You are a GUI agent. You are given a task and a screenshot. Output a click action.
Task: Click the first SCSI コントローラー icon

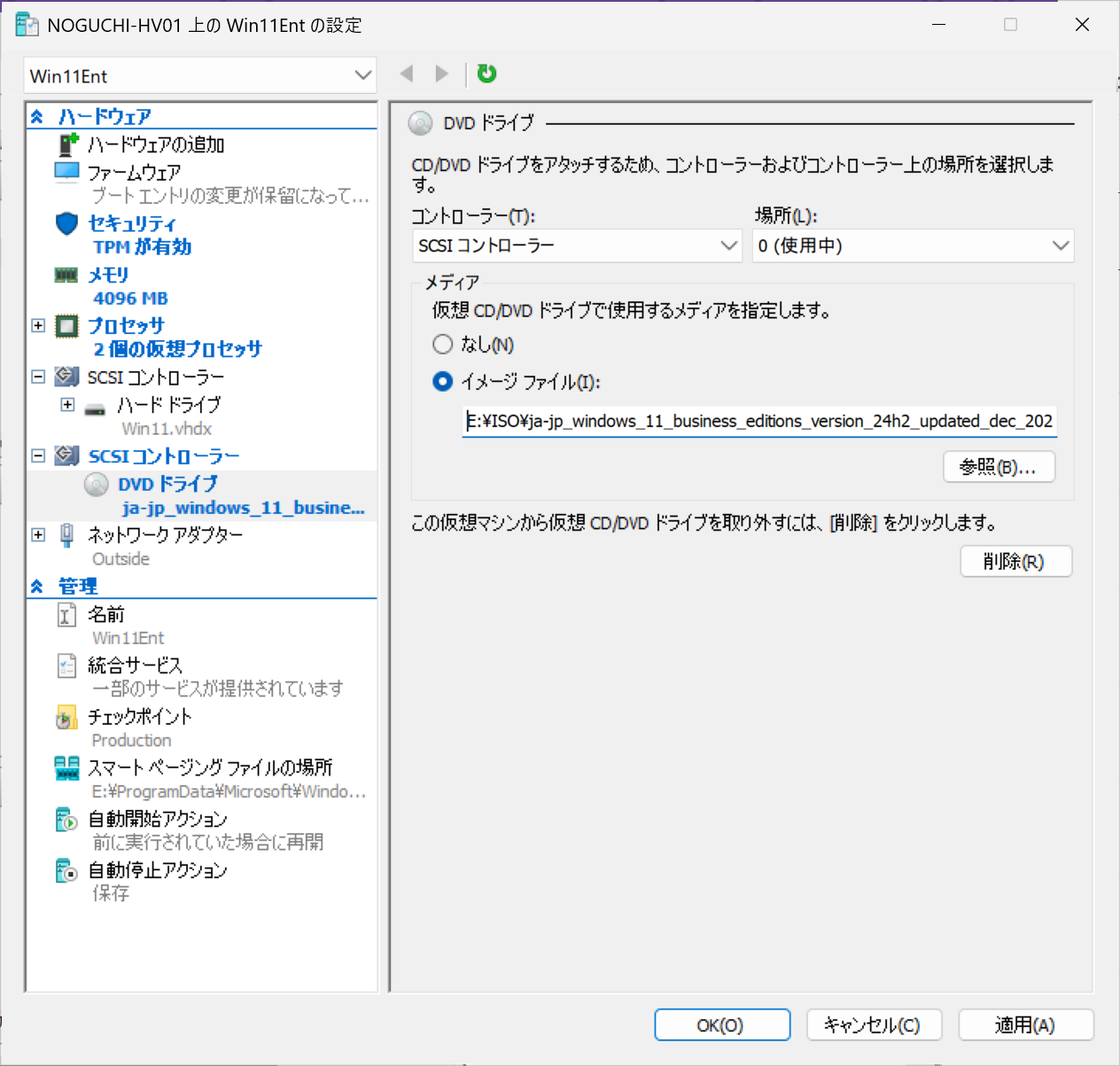click(x=67, y=377)
